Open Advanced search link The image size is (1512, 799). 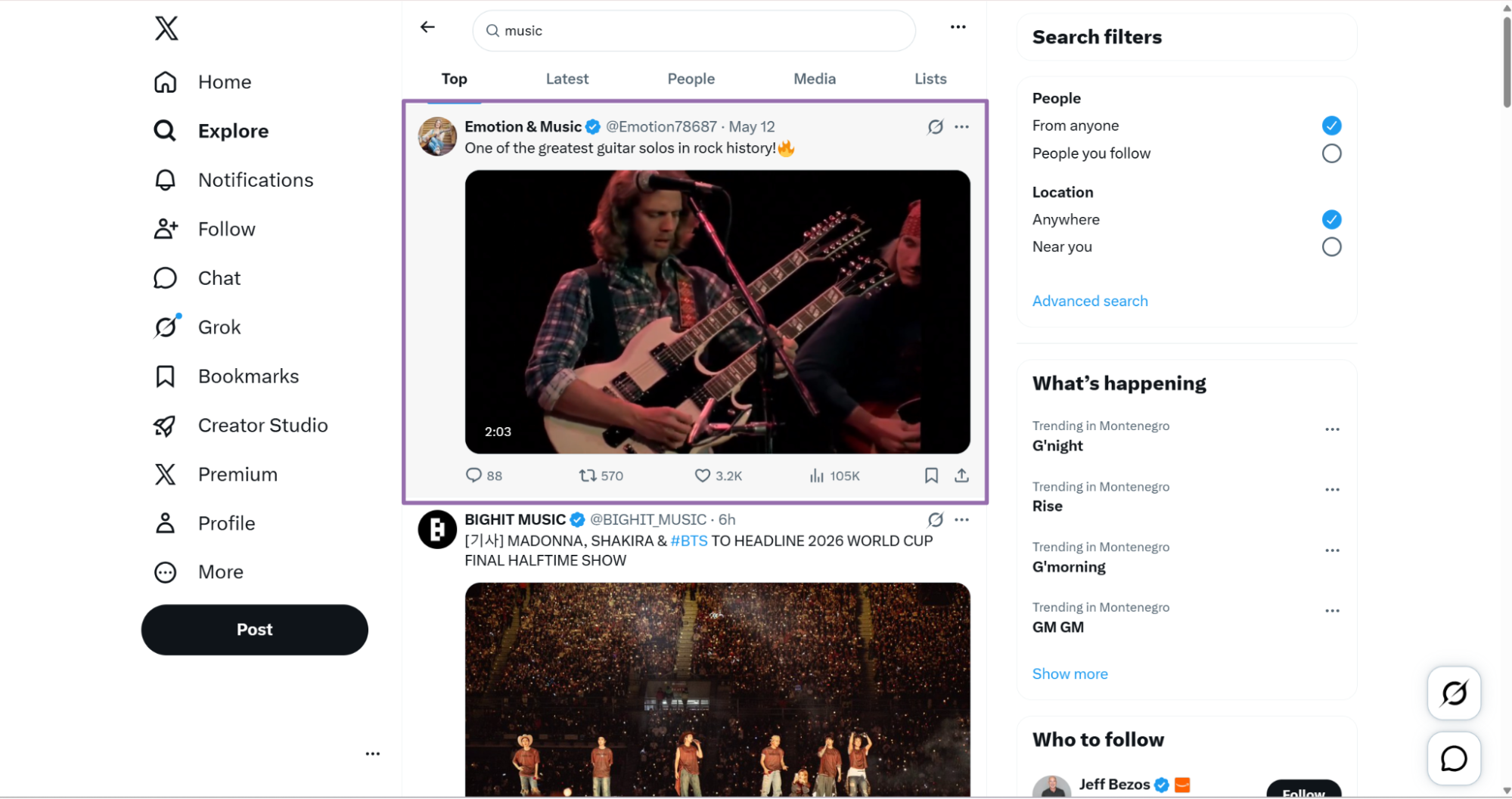coord(1090,301)
